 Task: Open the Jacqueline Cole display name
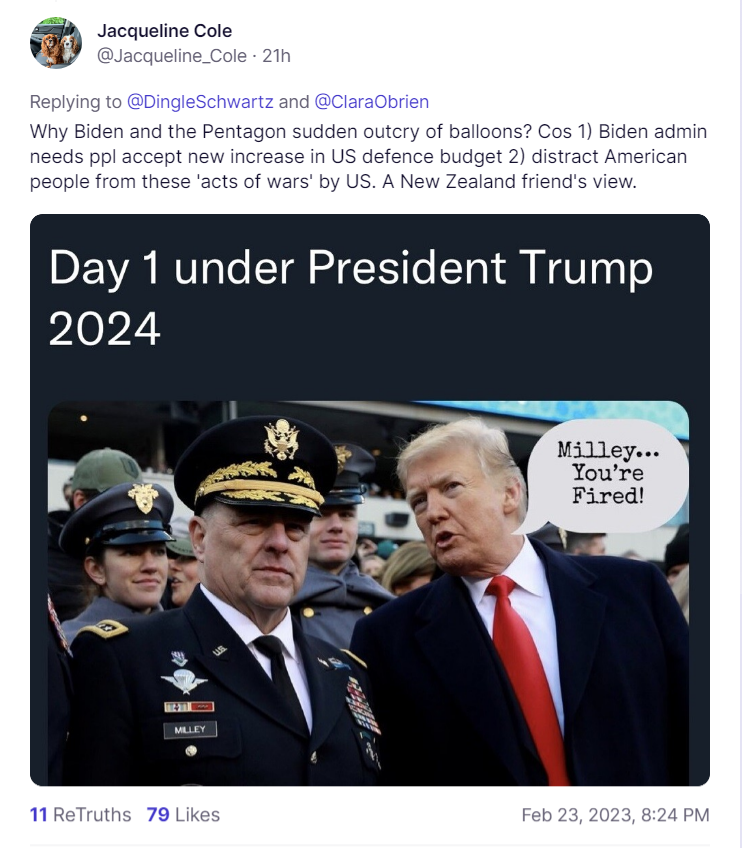[164, 31]
